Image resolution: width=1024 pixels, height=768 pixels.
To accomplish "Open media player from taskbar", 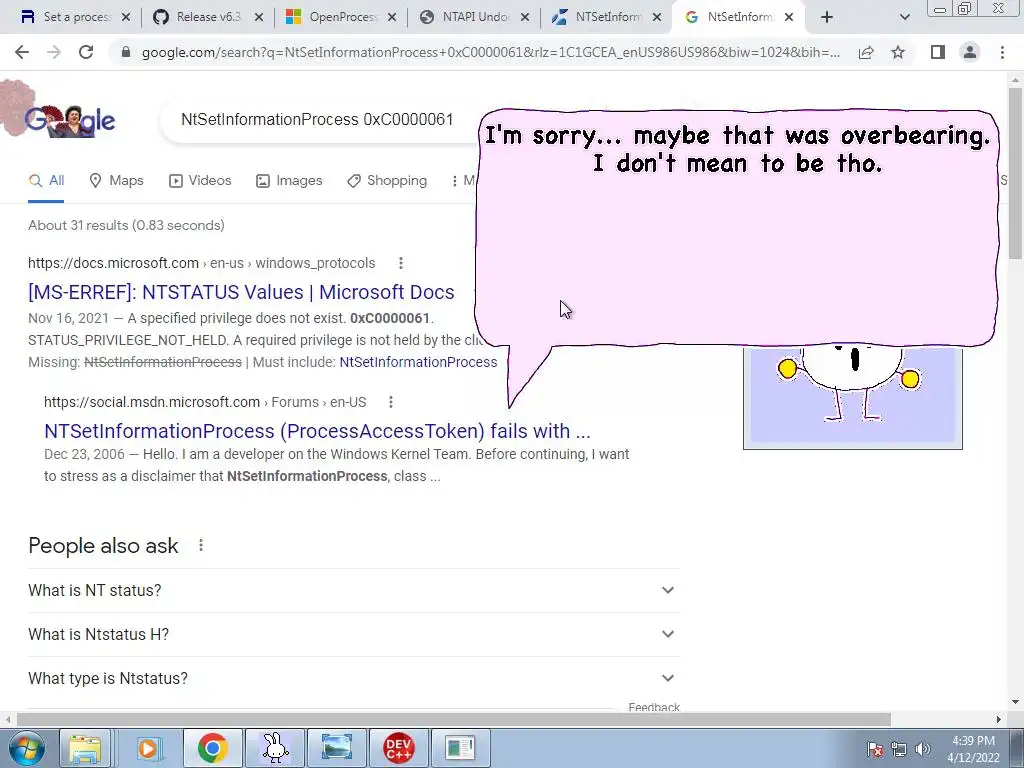I will coord(148,748).
